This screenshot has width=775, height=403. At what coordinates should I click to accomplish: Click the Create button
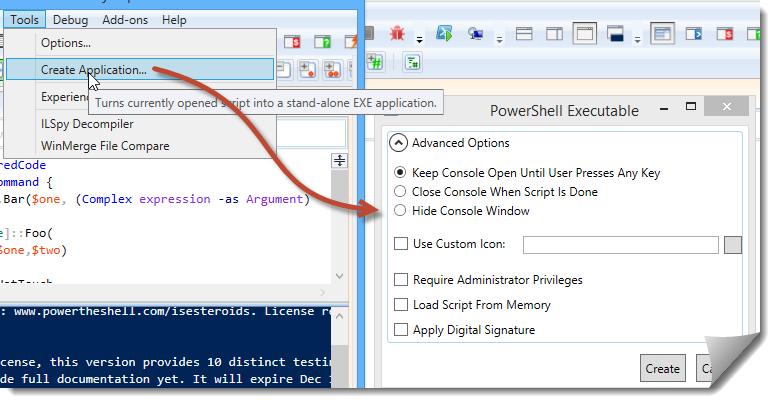(662, 368)
